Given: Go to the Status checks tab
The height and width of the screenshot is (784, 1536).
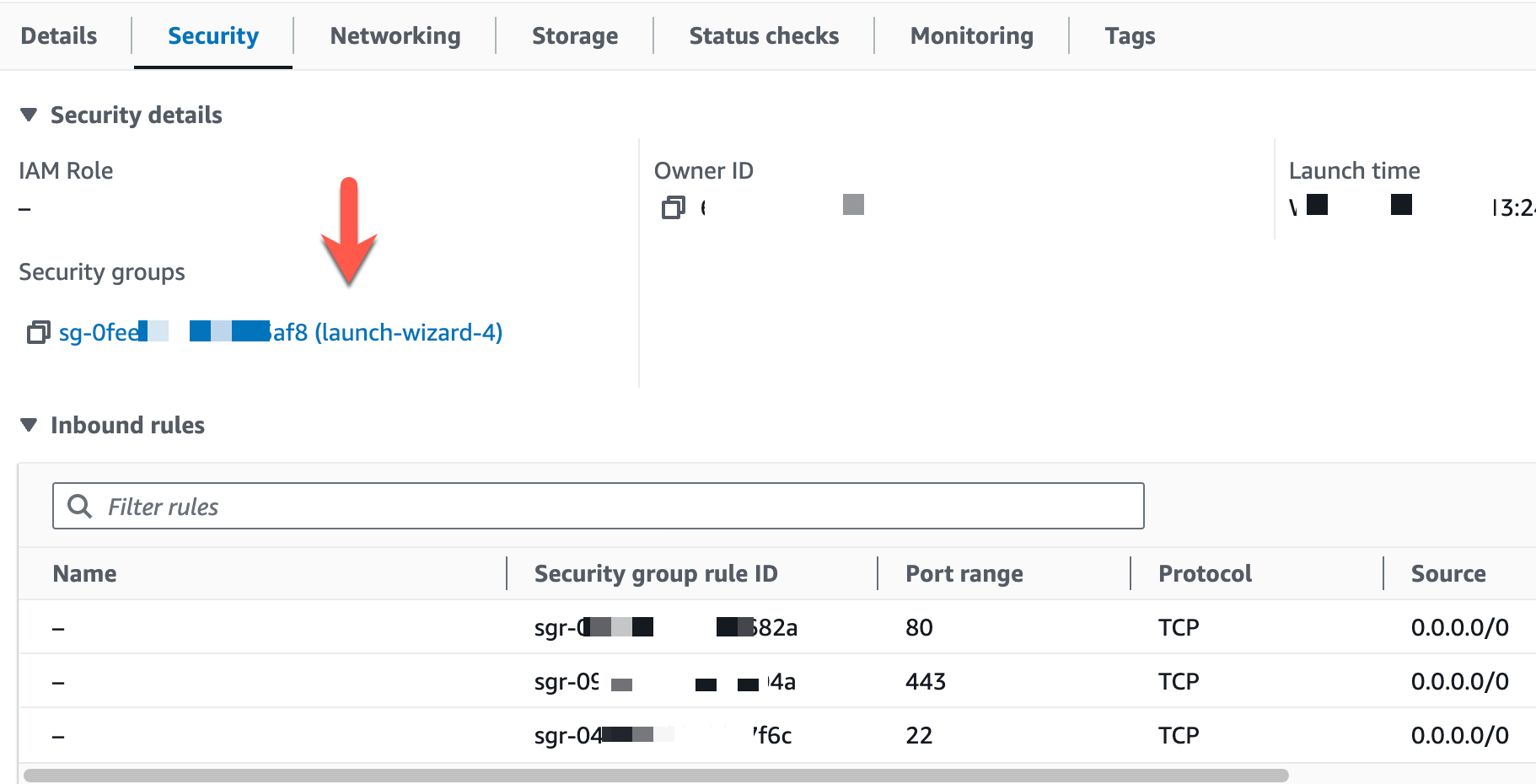Looking at the screenshot, I should point(764,35).
